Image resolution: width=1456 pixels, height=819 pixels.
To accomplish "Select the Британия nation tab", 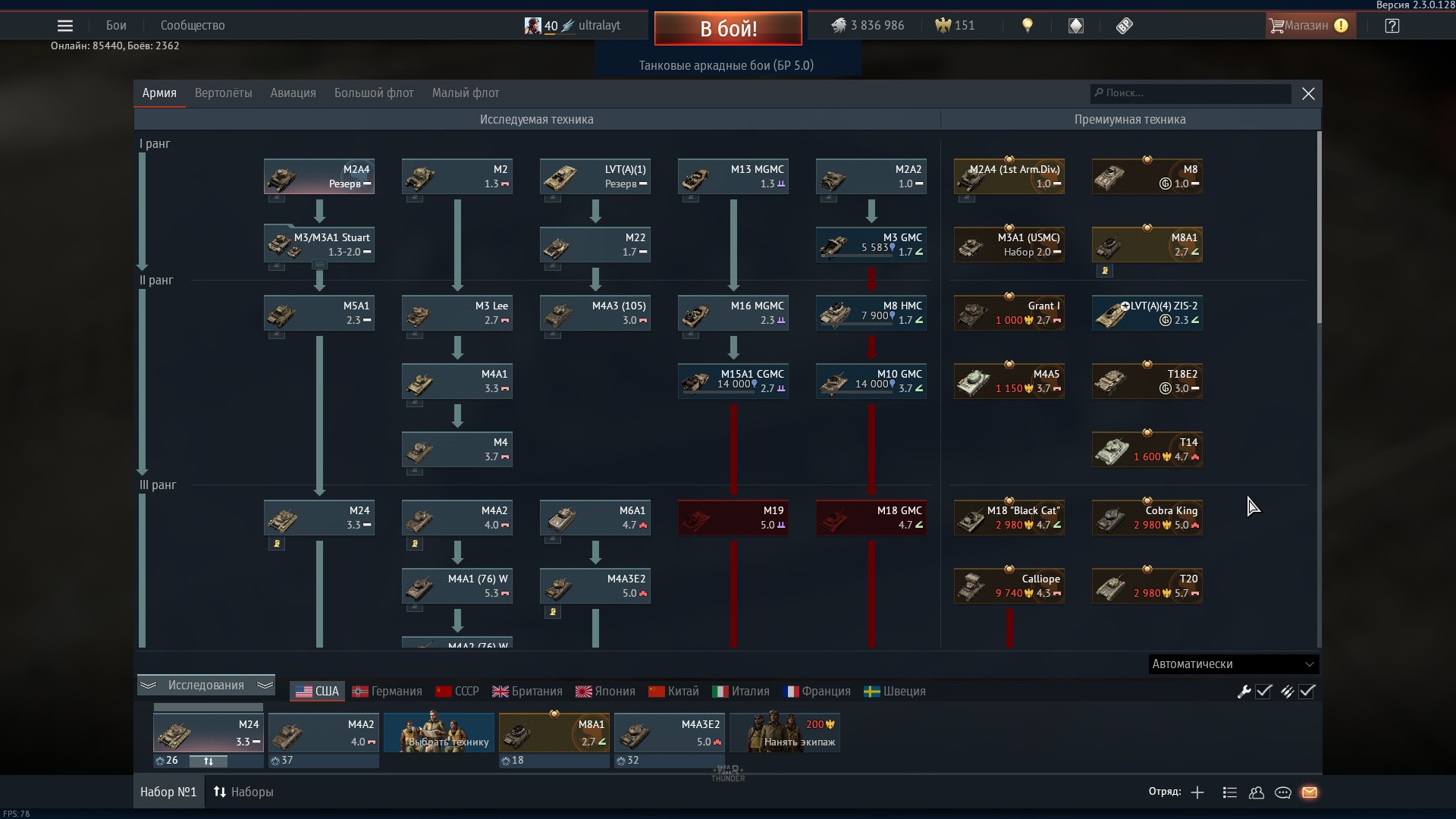I will (x=528, y=692).
